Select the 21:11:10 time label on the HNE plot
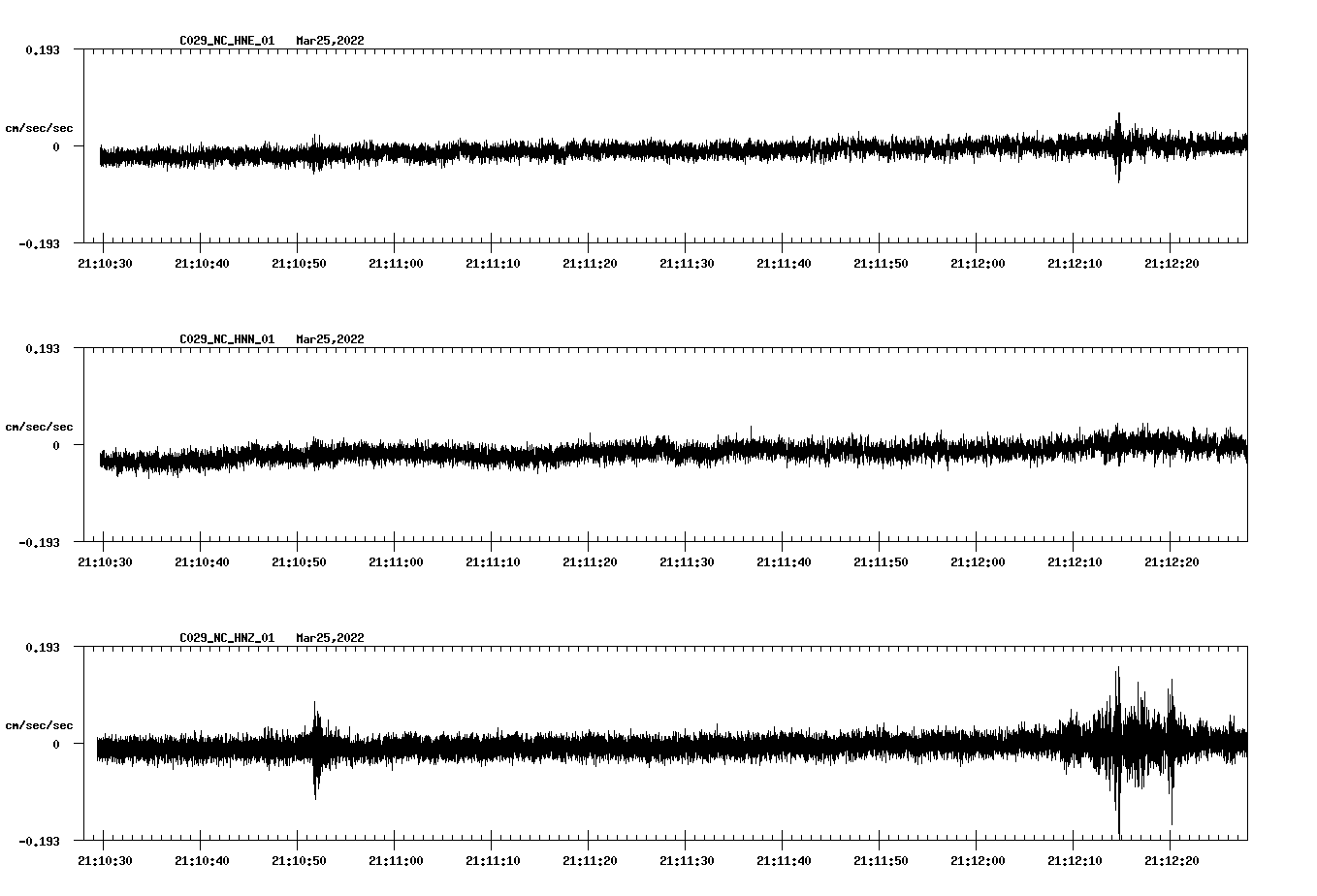 click(493, 264)
